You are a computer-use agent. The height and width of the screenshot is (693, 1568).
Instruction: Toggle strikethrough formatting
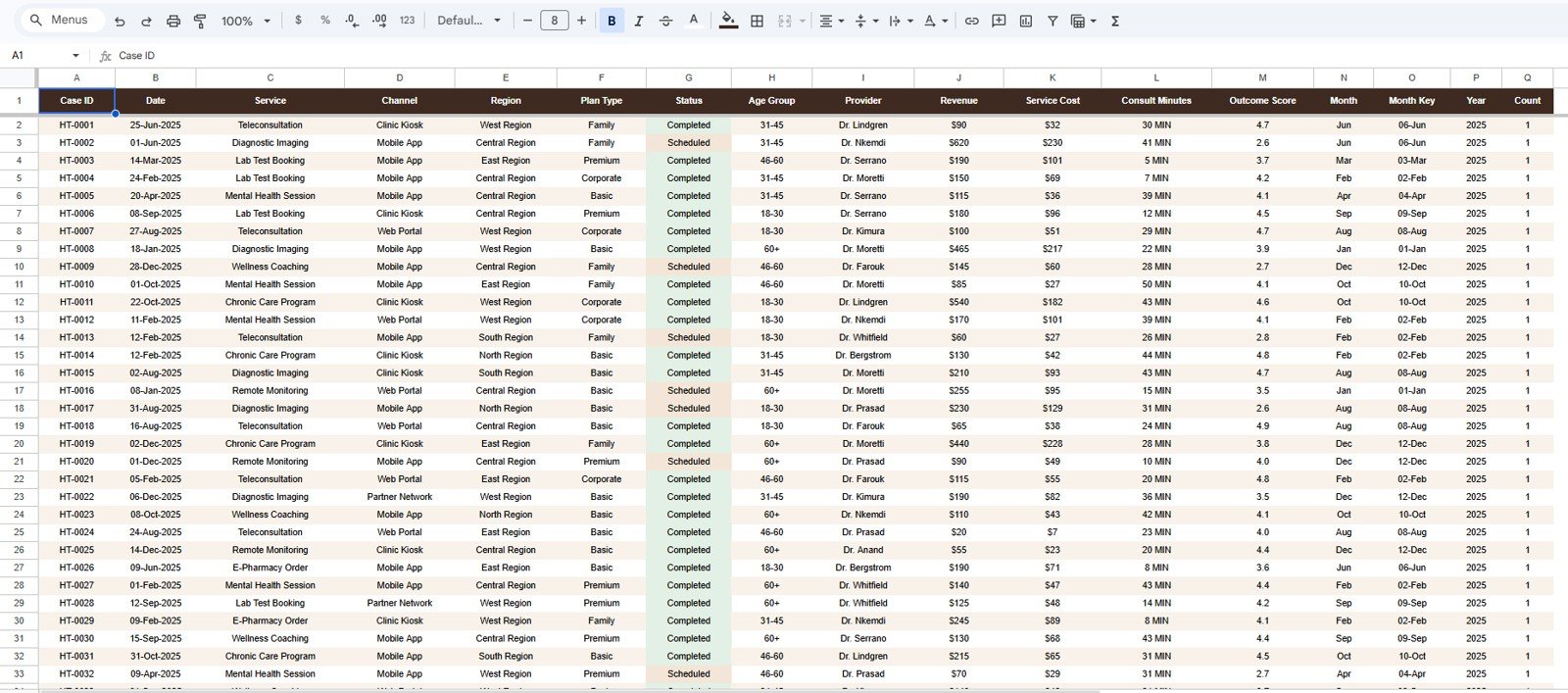(666, 21)
